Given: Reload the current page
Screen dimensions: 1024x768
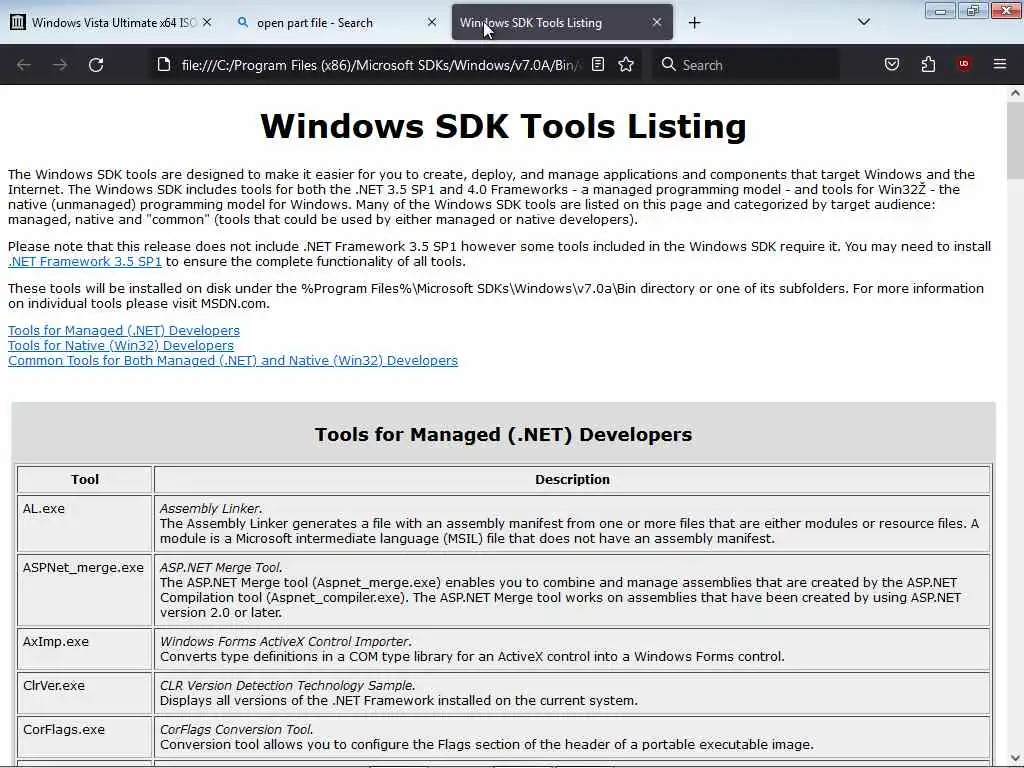Looking at the screenshot, I should click(96, 65).
